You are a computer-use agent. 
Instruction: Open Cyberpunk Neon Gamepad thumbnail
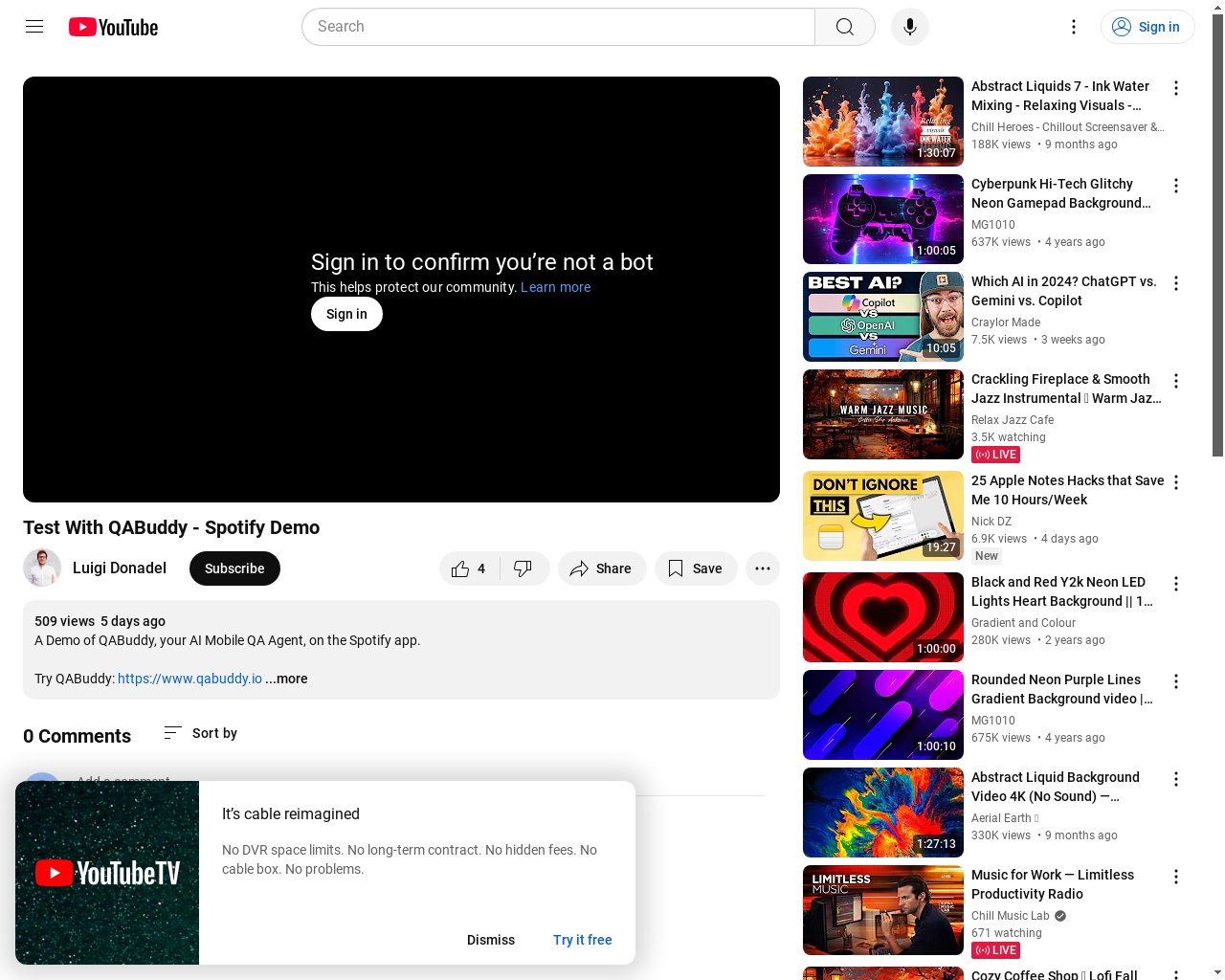click(883, 219)
